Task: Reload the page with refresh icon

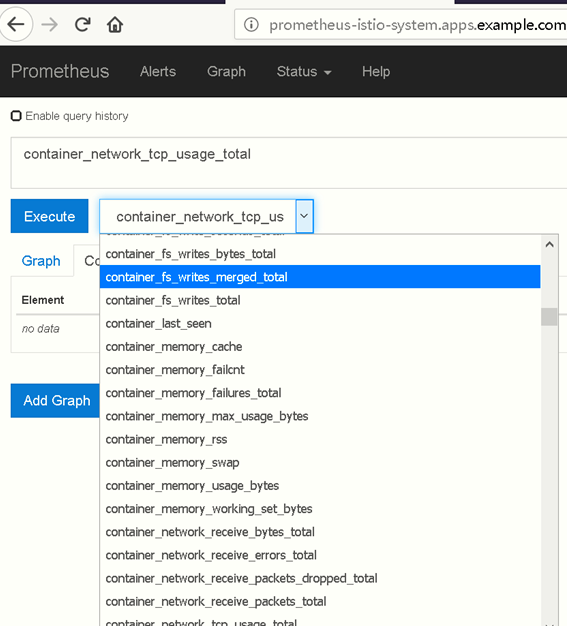Action: click(x=83, y=25)
